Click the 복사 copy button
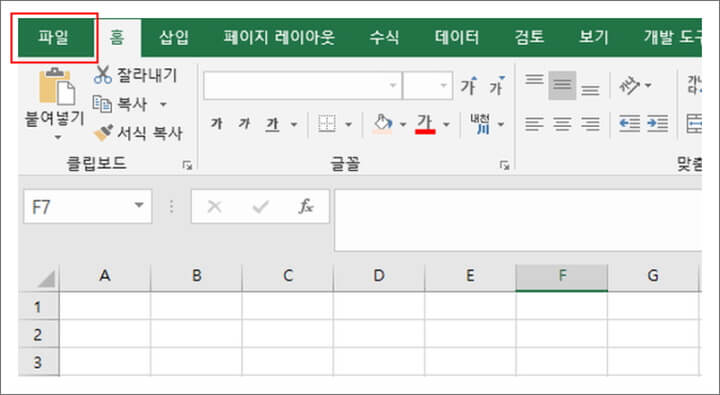This screenshot has width=720, height=395. (120, 104)
